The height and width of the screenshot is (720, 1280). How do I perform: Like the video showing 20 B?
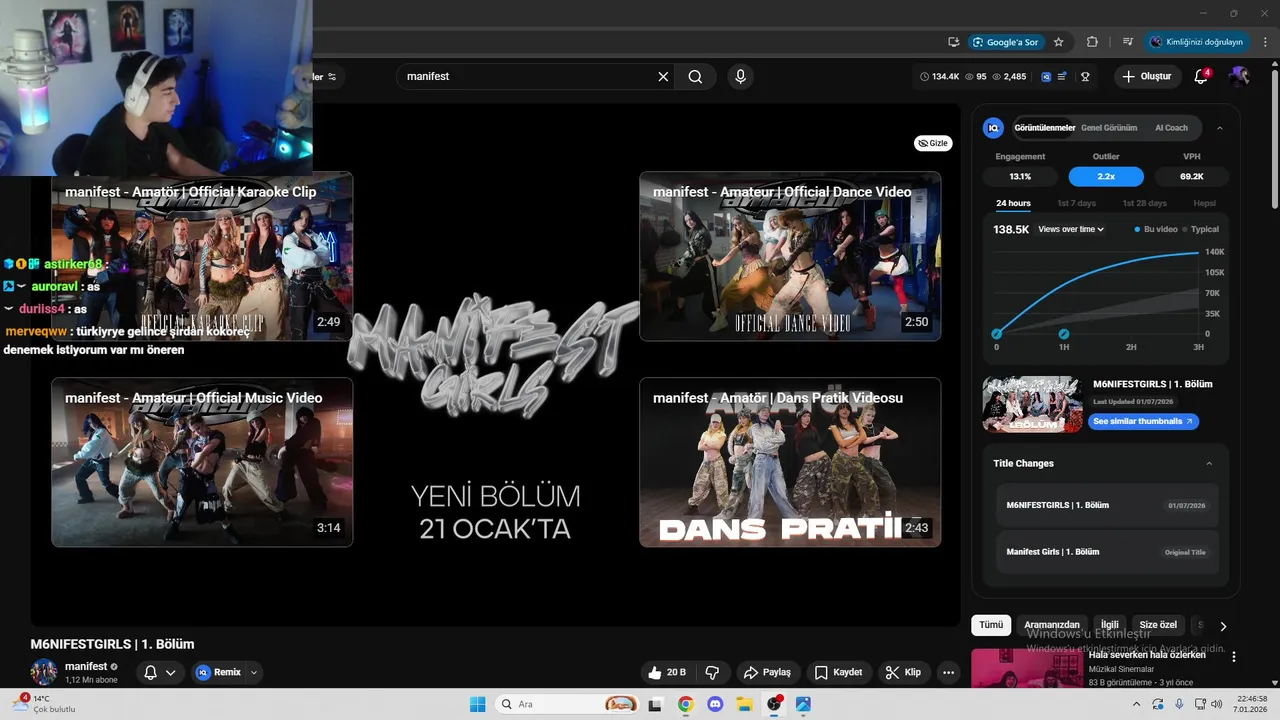pos(667,672)
